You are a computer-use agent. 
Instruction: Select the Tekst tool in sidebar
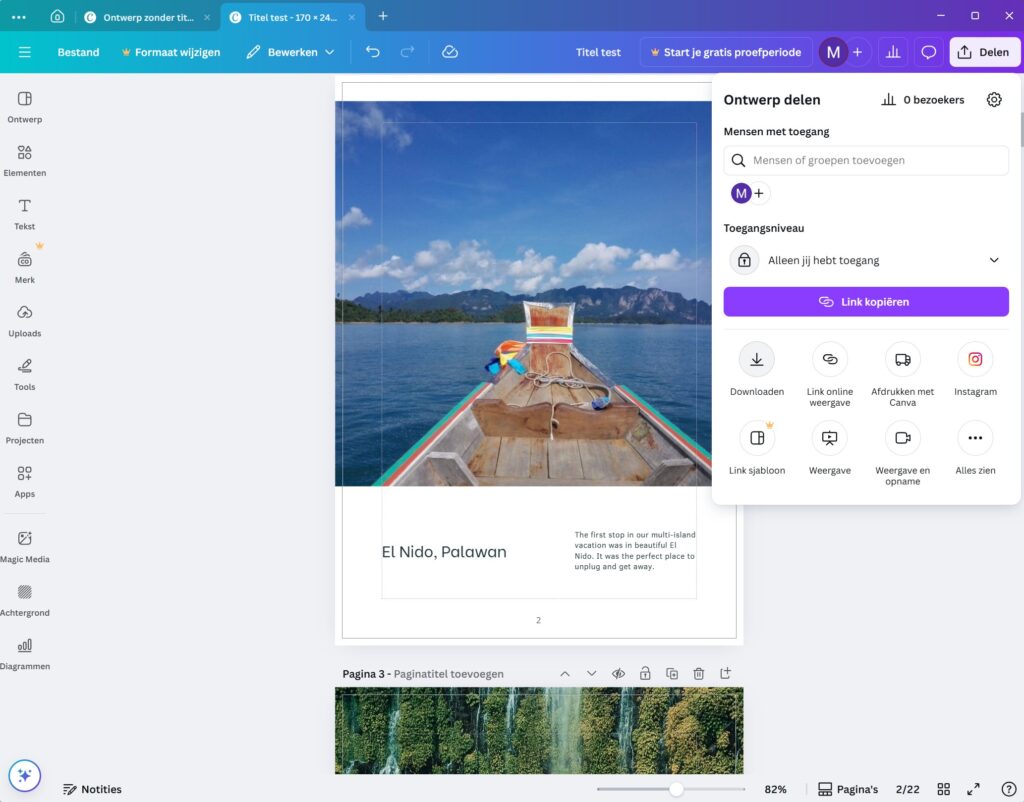click(24, 213)
